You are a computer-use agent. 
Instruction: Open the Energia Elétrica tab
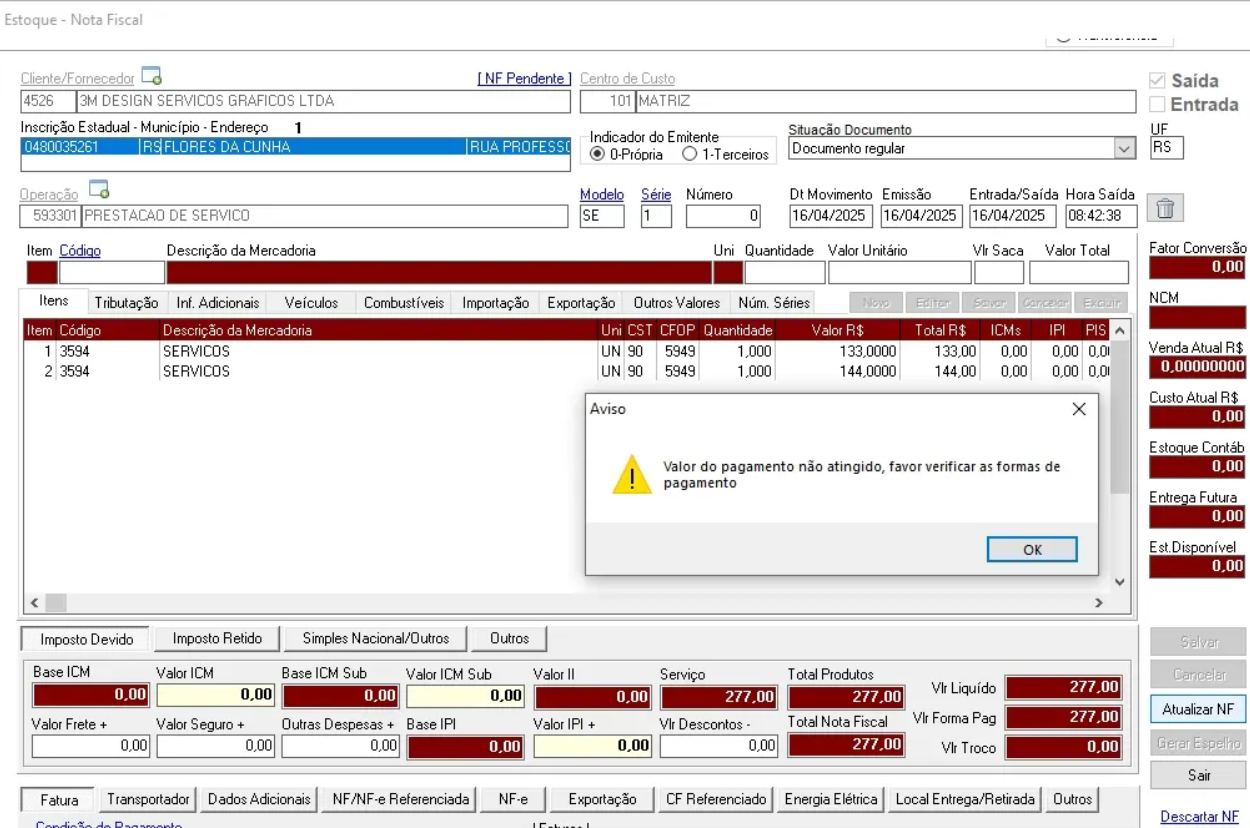coord(830,799)
